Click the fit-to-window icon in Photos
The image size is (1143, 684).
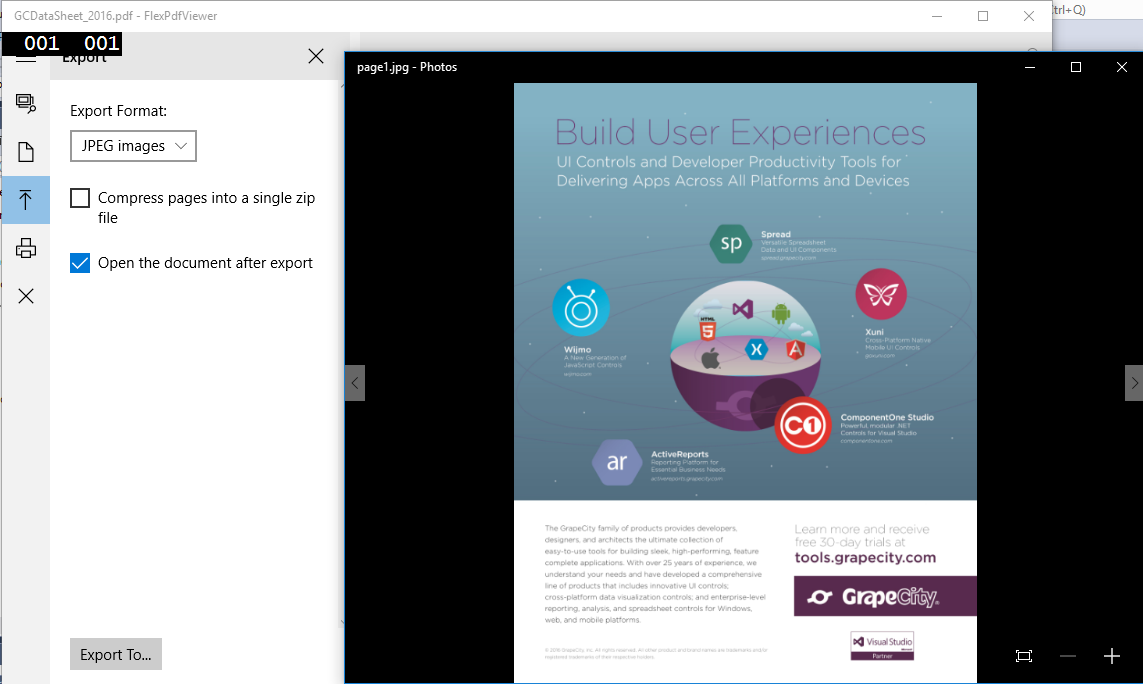[1023, 656]
